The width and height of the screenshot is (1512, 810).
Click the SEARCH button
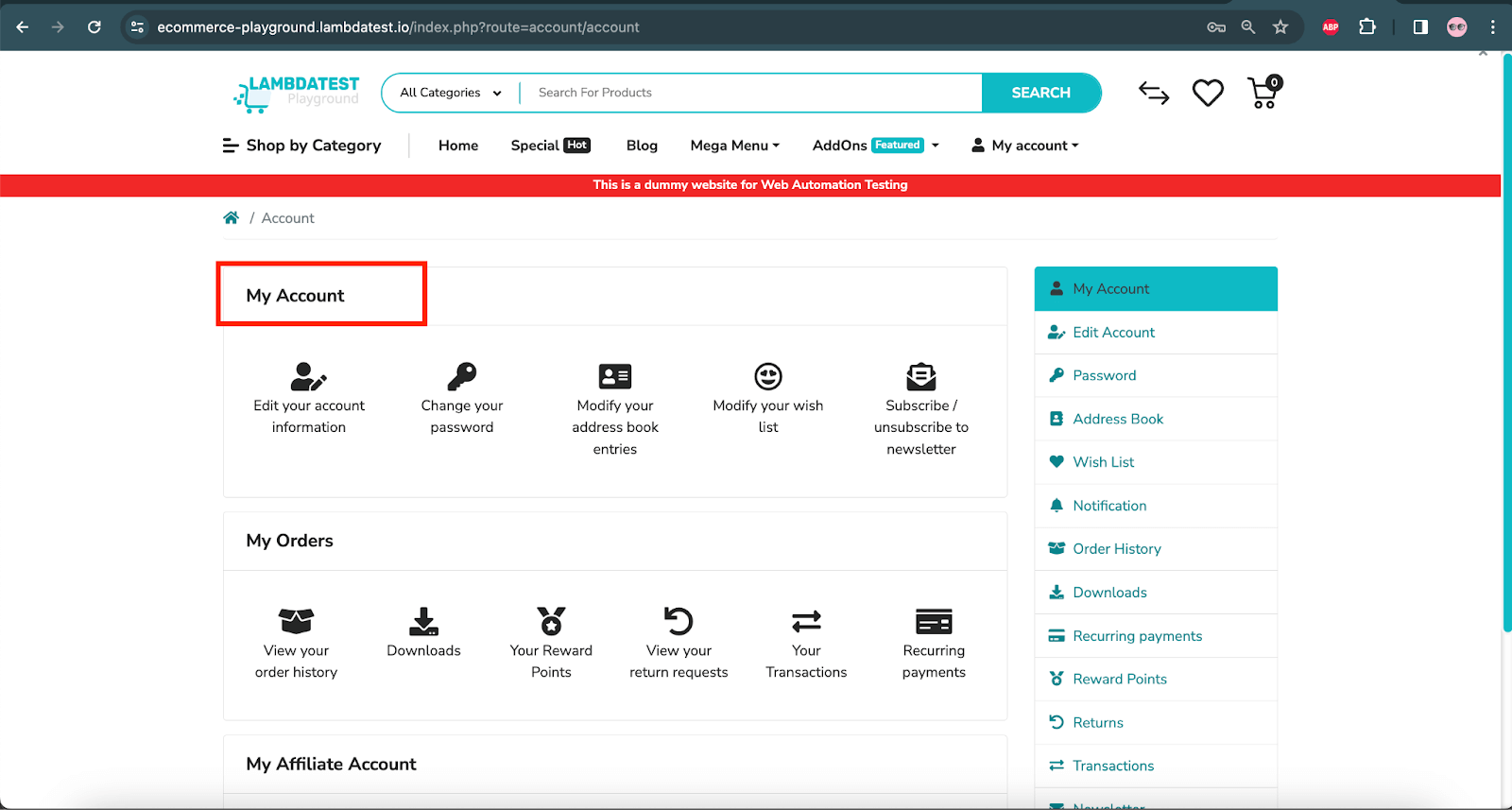(x=1041, y=93)
